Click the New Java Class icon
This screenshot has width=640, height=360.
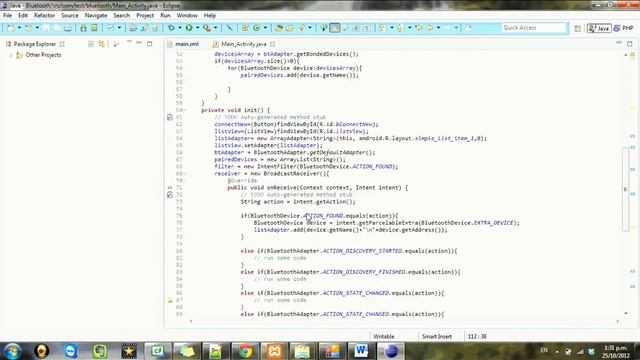point(257,28)
